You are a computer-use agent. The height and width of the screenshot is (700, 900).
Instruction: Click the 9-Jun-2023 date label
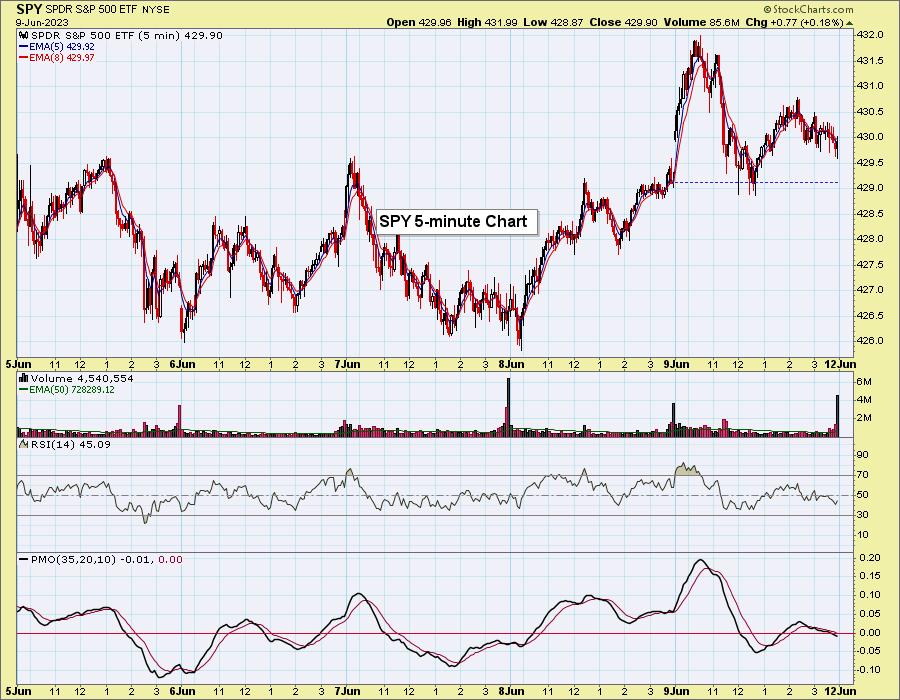coord(42,22)
